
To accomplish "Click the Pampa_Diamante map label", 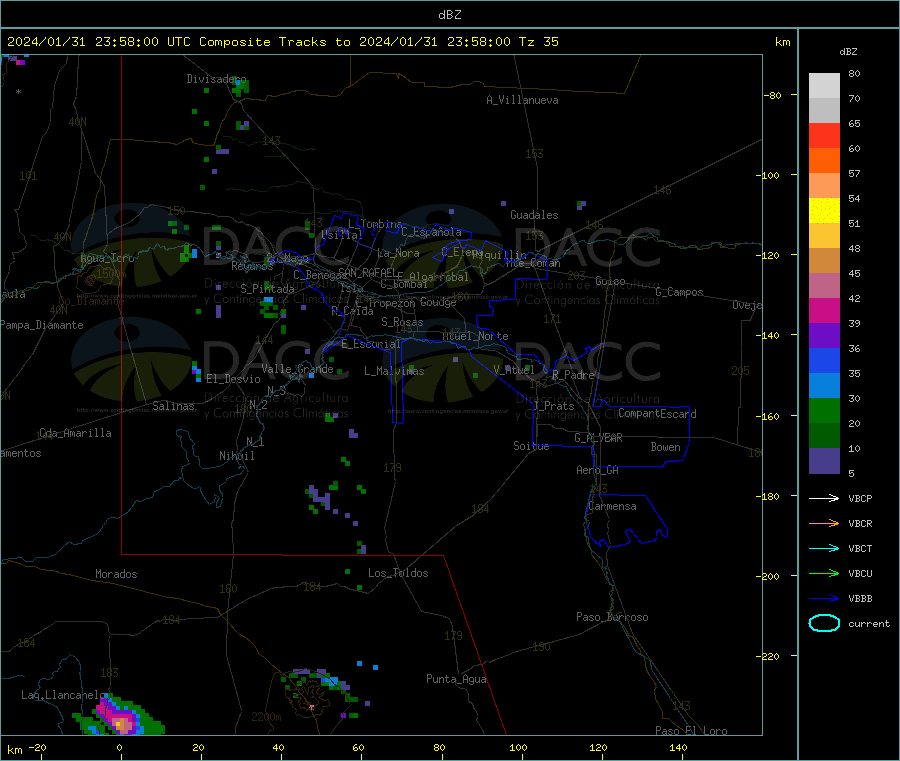I will [42, 325].
